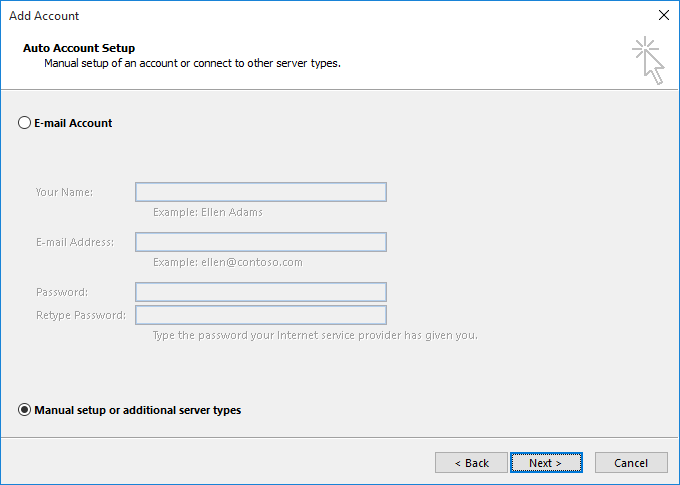
Task: Click the 'Your Name:' label
Action: click(64, 192)
